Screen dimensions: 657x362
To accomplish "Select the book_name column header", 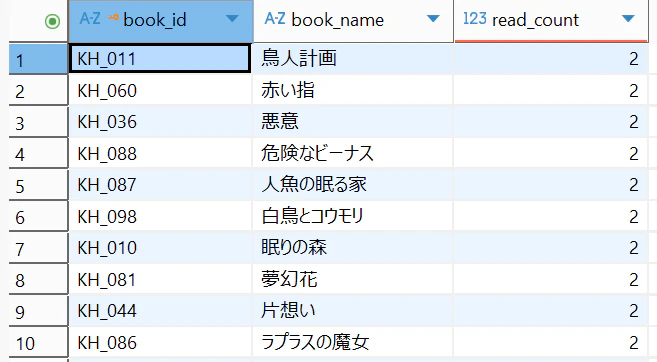I will click(353, 21).
